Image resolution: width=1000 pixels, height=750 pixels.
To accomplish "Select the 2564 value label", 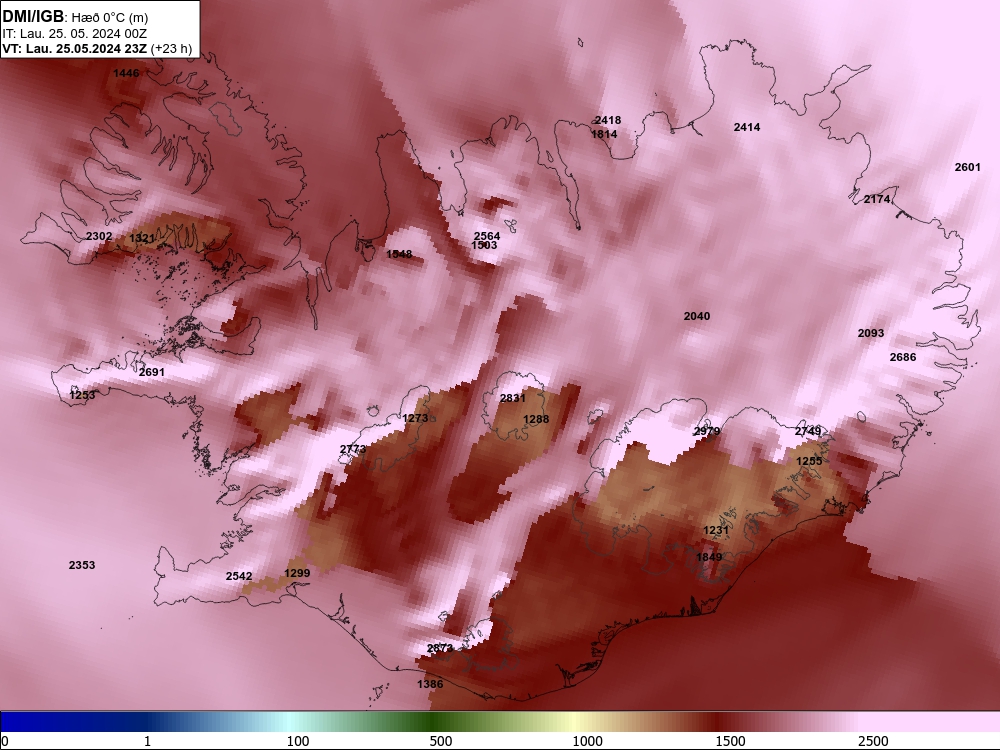I will tap(487, 236).
